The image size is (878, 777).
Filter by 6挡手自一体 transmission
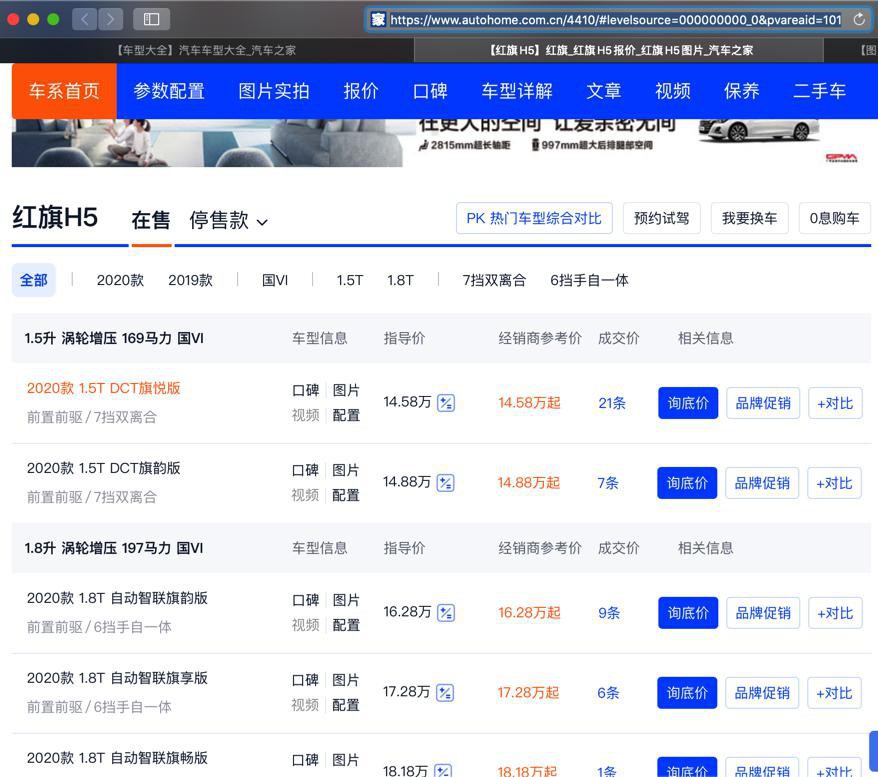pos(589,280)
